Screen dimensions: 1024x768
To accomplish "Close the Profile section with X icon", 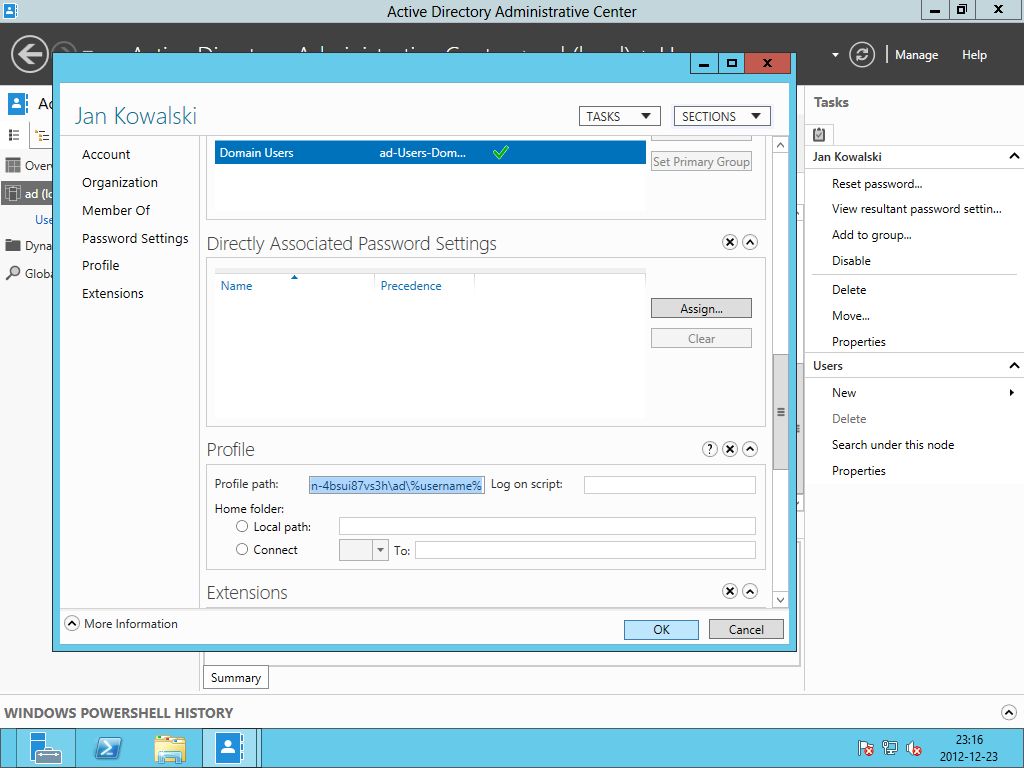I will point(729,449).
